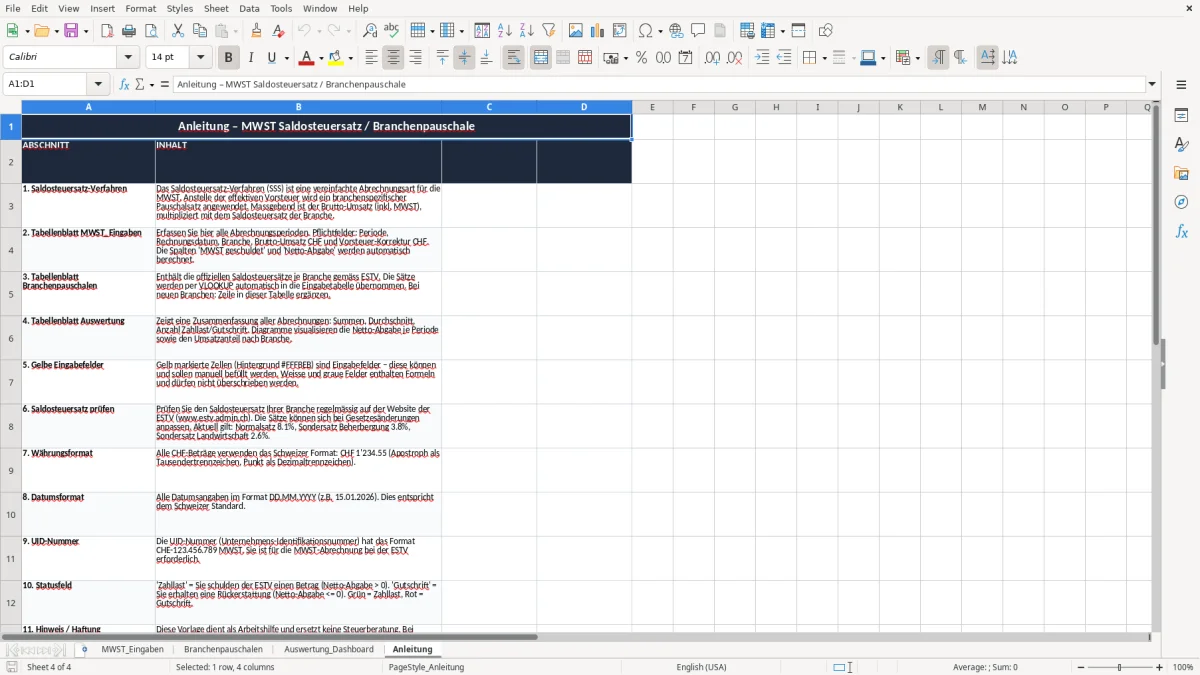Click the status bar zoom slider
The height and width of the screenshot is (675, 1200).
(x=1119, y=667)
